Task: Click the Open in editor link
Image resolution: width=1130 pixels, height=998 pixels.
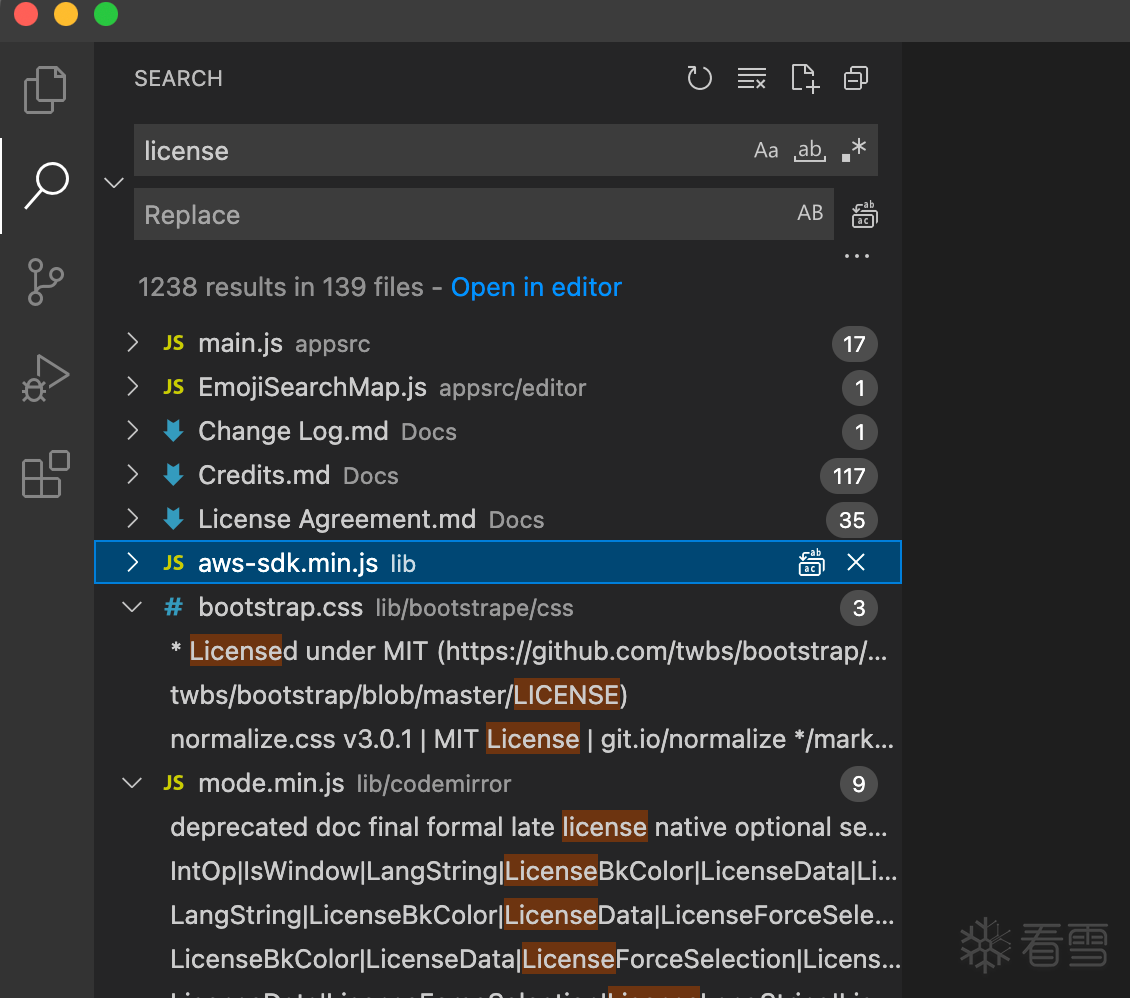Action: tap(536, 288)
